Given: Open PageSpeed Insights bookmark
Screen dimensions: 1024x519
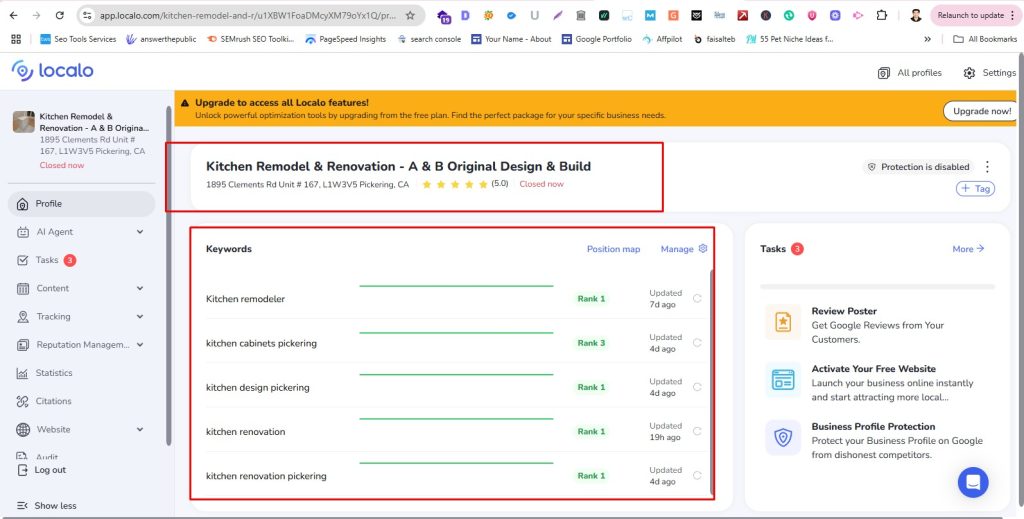Looking at the screenshot, I should 345,39.
